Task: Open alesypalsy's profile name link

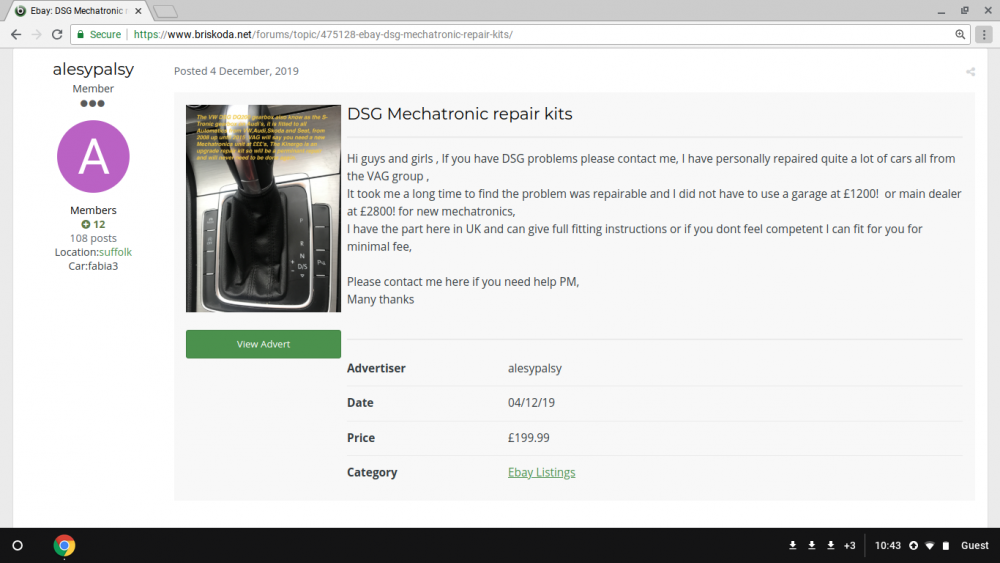Action: [x=93, y=69]
